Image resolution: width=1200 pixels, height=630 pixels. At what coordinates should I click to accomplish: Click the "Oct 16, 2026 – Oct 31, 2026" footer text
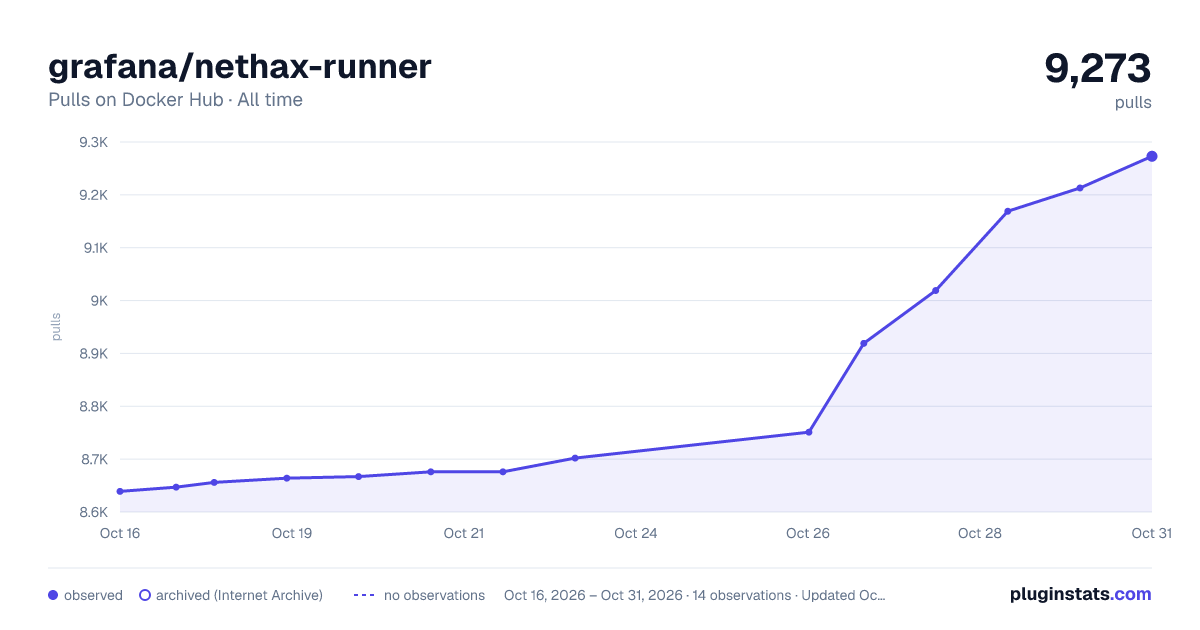click(x=593, y=595)
